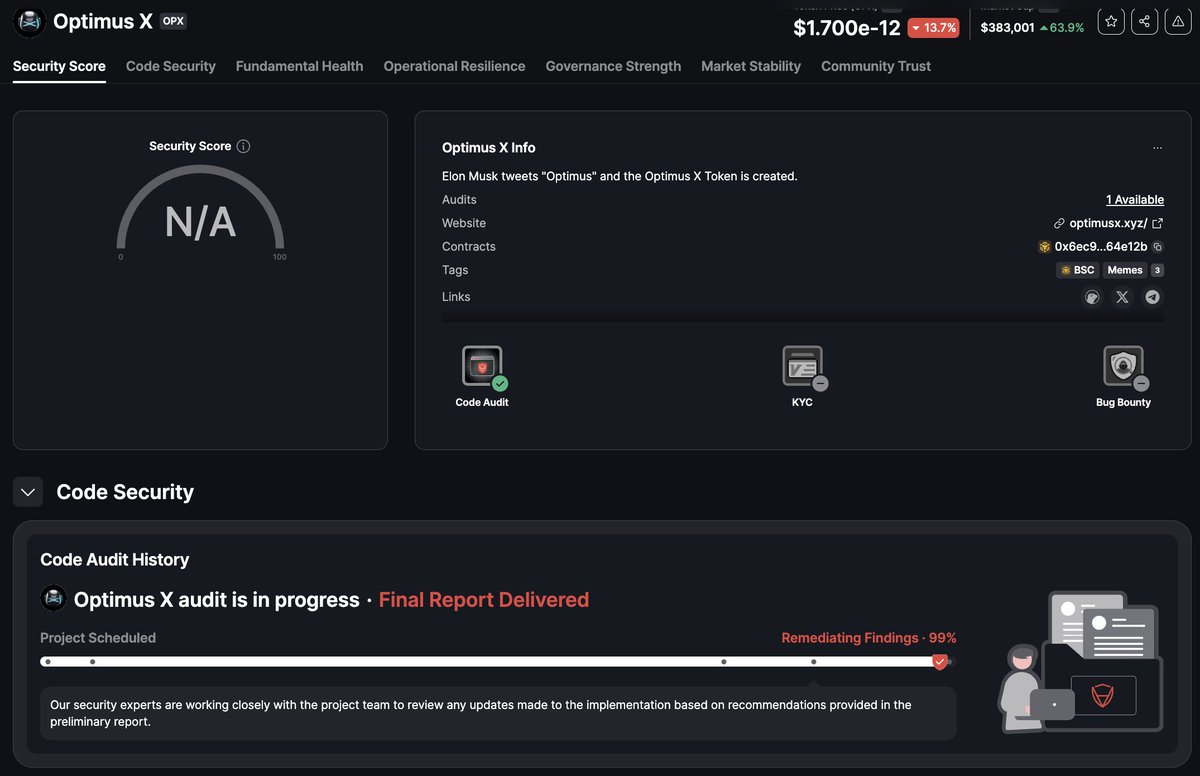Image resolution: width=1200 pixels, height=776 pixels.
Task: Switch to the Security Score tab
Action: 59,66
